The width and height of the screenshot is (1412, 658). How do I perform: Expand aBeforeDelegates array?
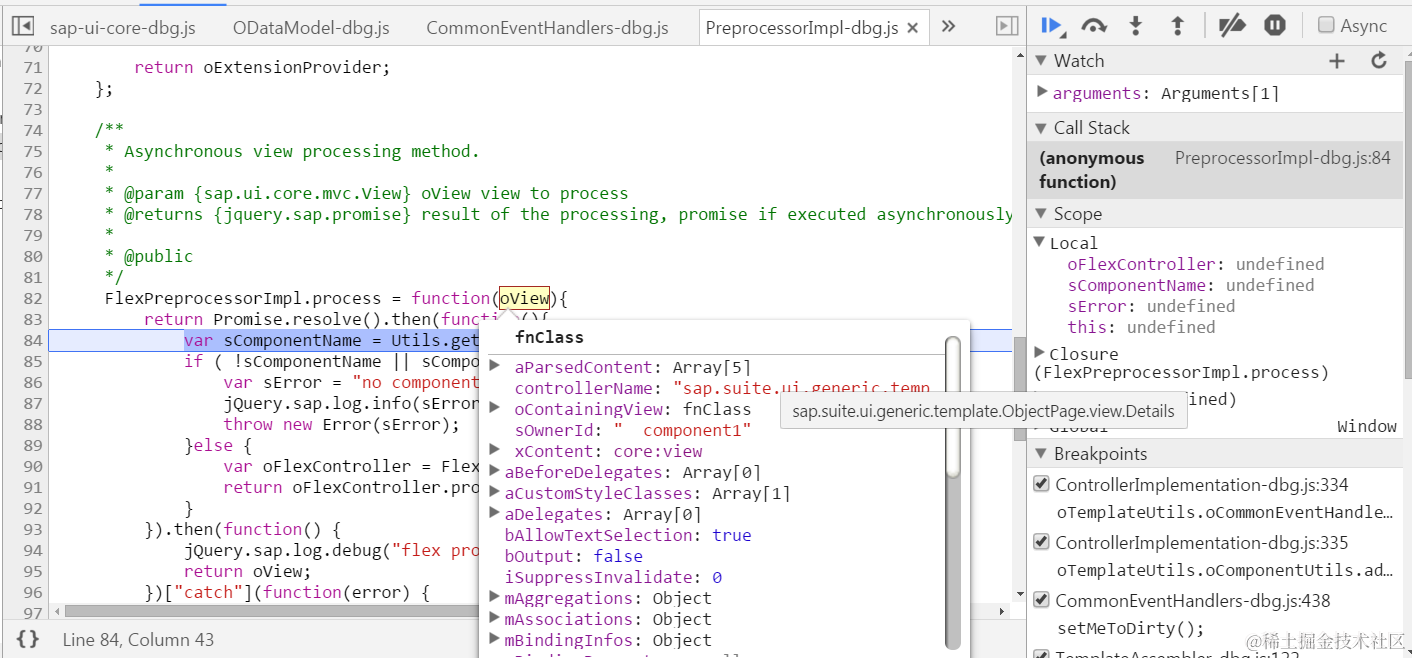click(495, 471)
